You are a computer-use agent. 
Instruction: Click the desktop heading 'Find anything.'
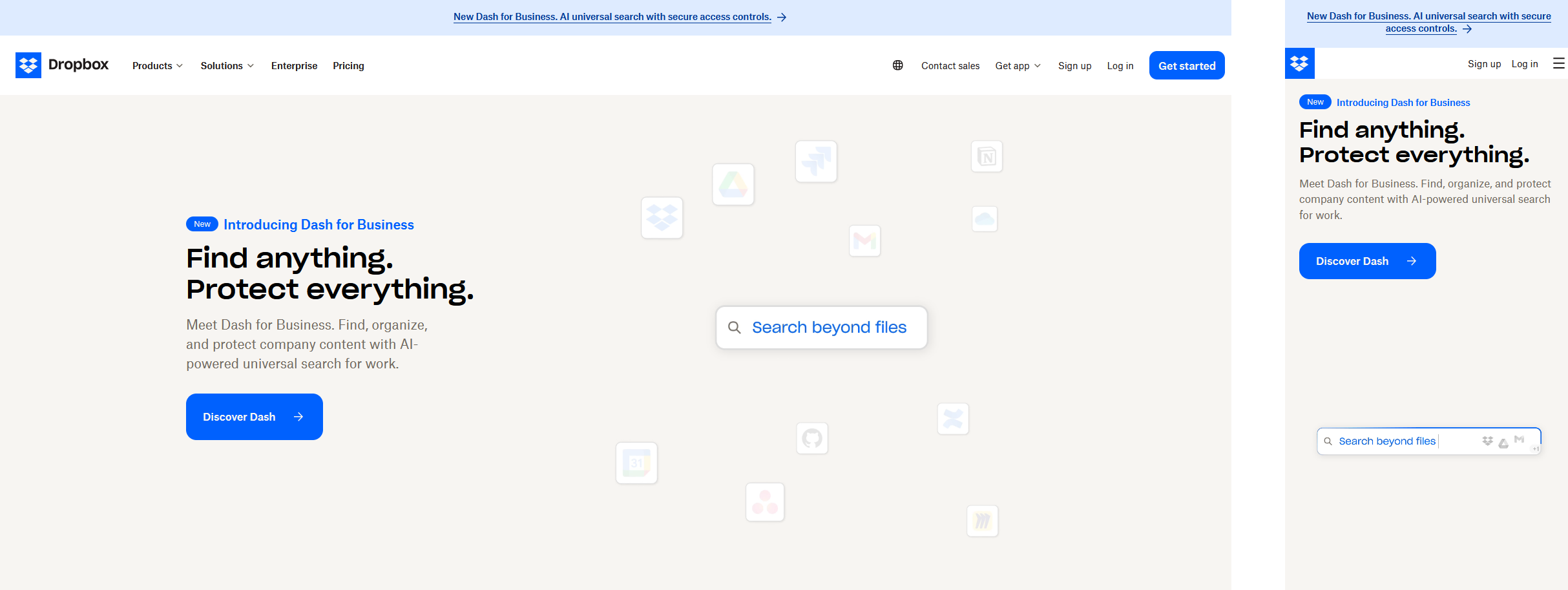289,258
